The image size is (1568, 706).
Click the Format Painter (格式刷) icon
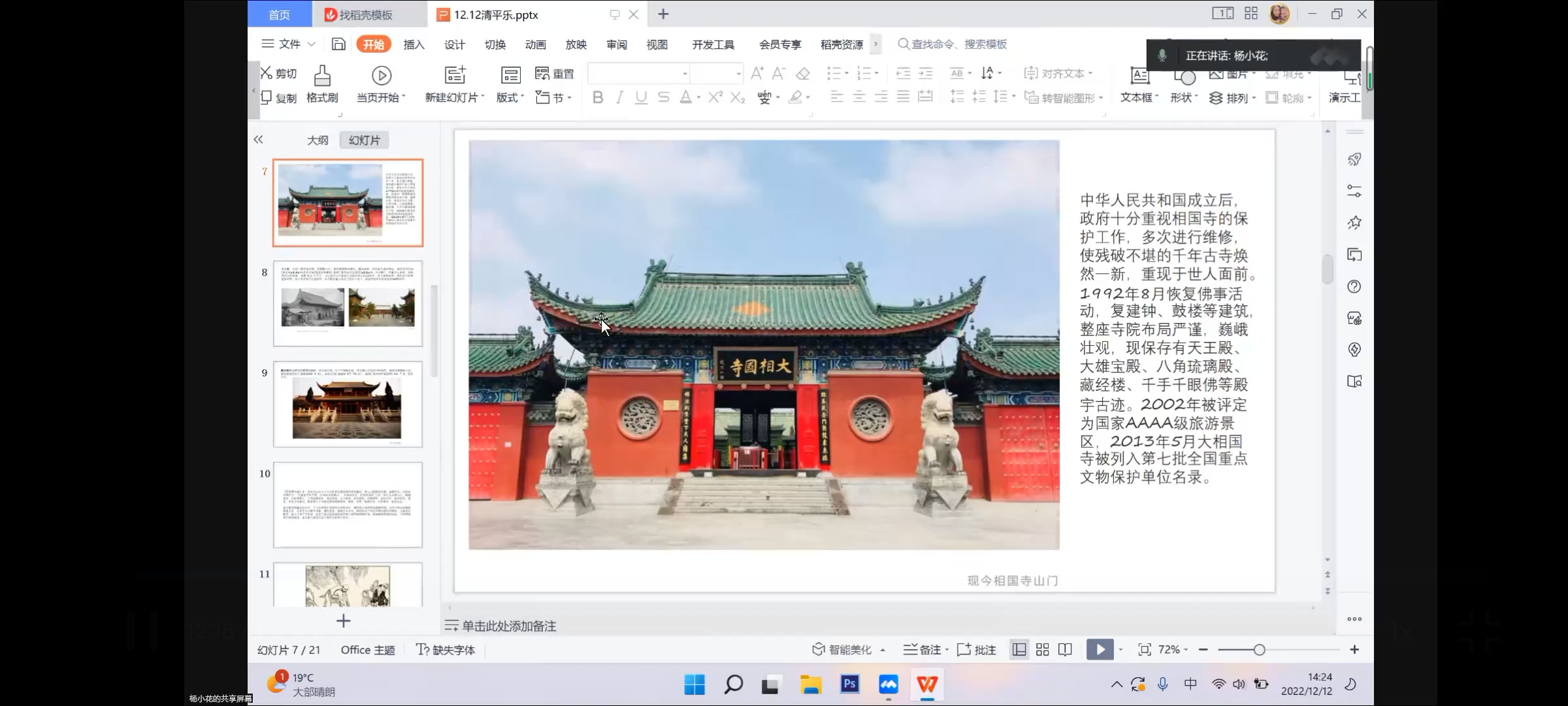tap(322, 76)
